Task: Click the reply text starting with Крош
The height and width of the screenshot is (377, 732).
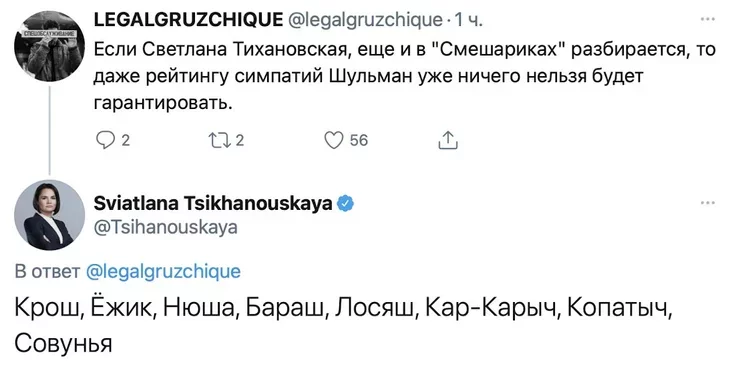Action: point(343,326)
